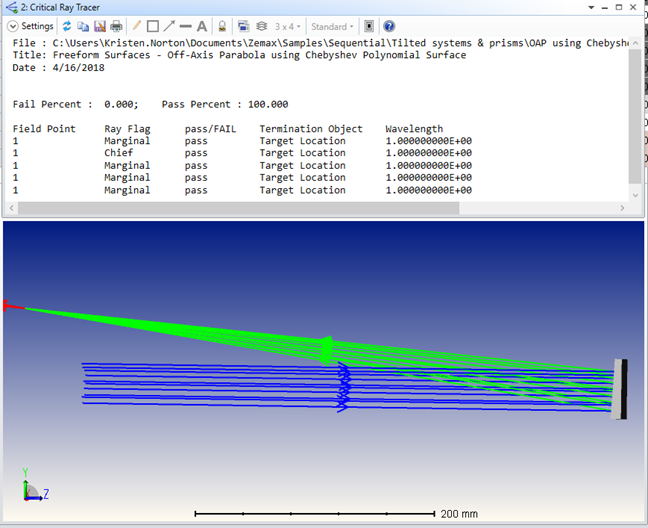The width and height of the screenshot is (648, 528).
Task: Click the XYZ axis orientation indicator
Action: coord(35,485)
